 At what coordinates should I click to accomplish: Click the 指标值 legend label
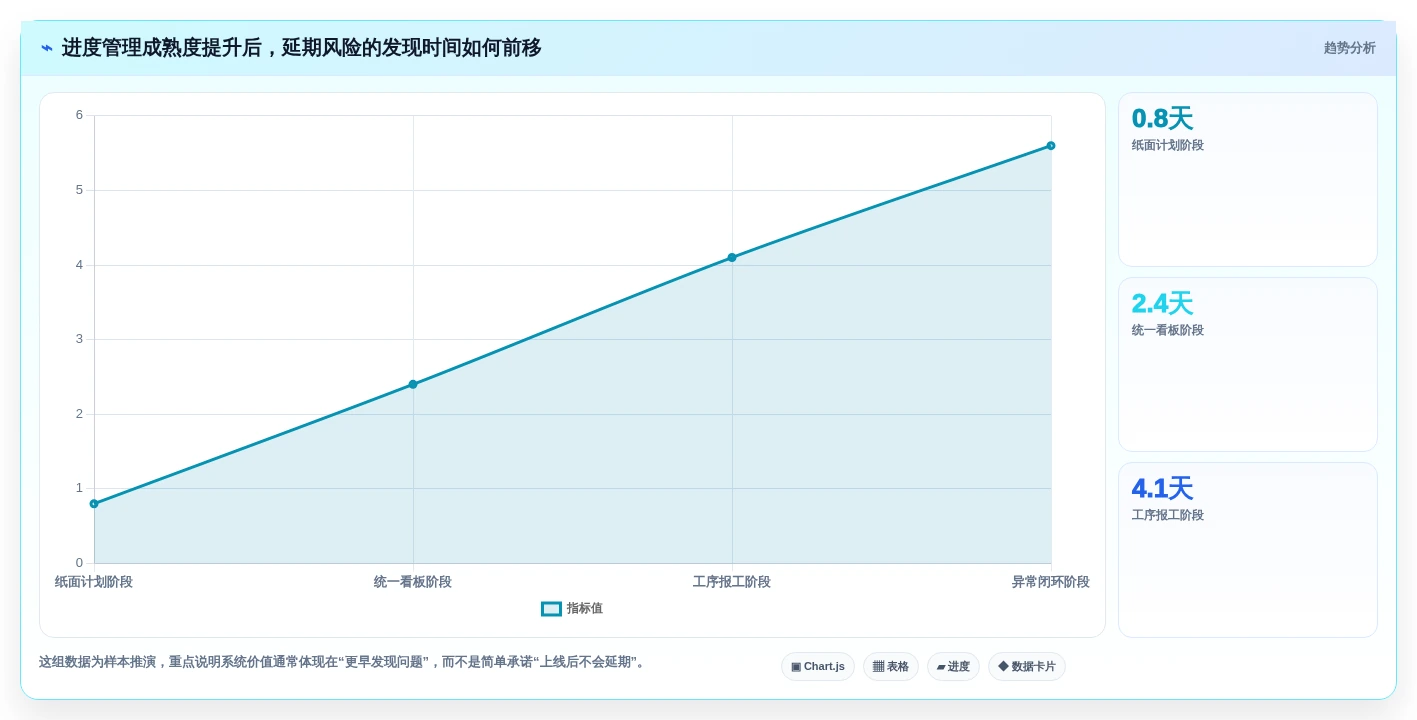point(585,608)
